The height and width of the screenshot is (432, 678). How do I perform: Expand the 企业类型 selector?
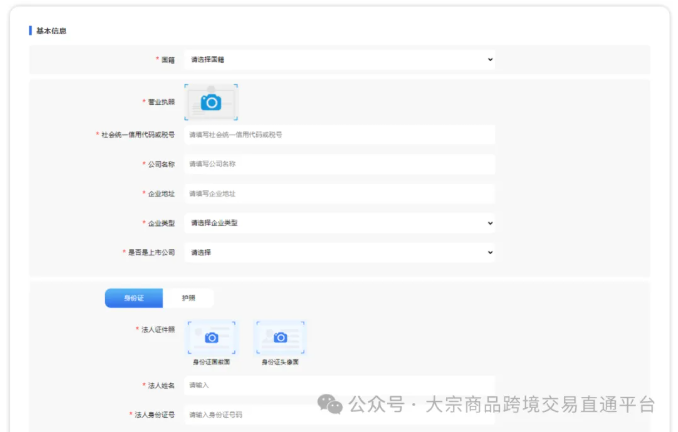(339, 223)
